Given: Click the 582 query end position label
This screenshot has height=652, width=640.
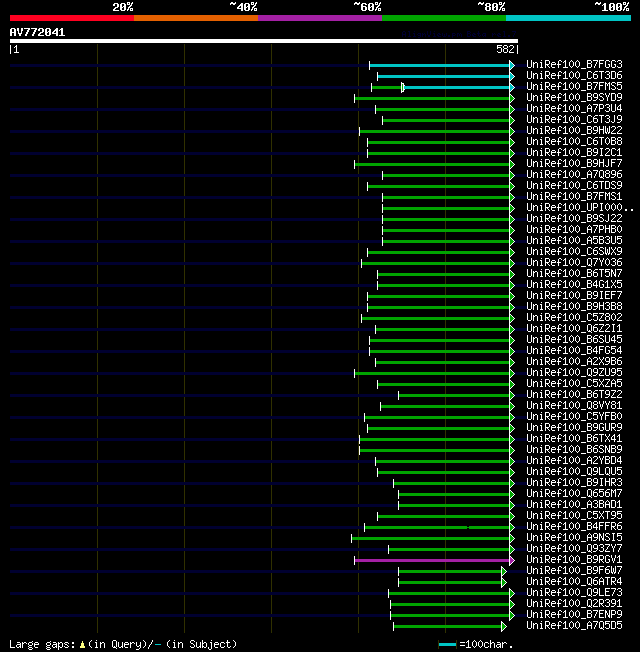Looking at the screenshot, I should click(505, 49).
